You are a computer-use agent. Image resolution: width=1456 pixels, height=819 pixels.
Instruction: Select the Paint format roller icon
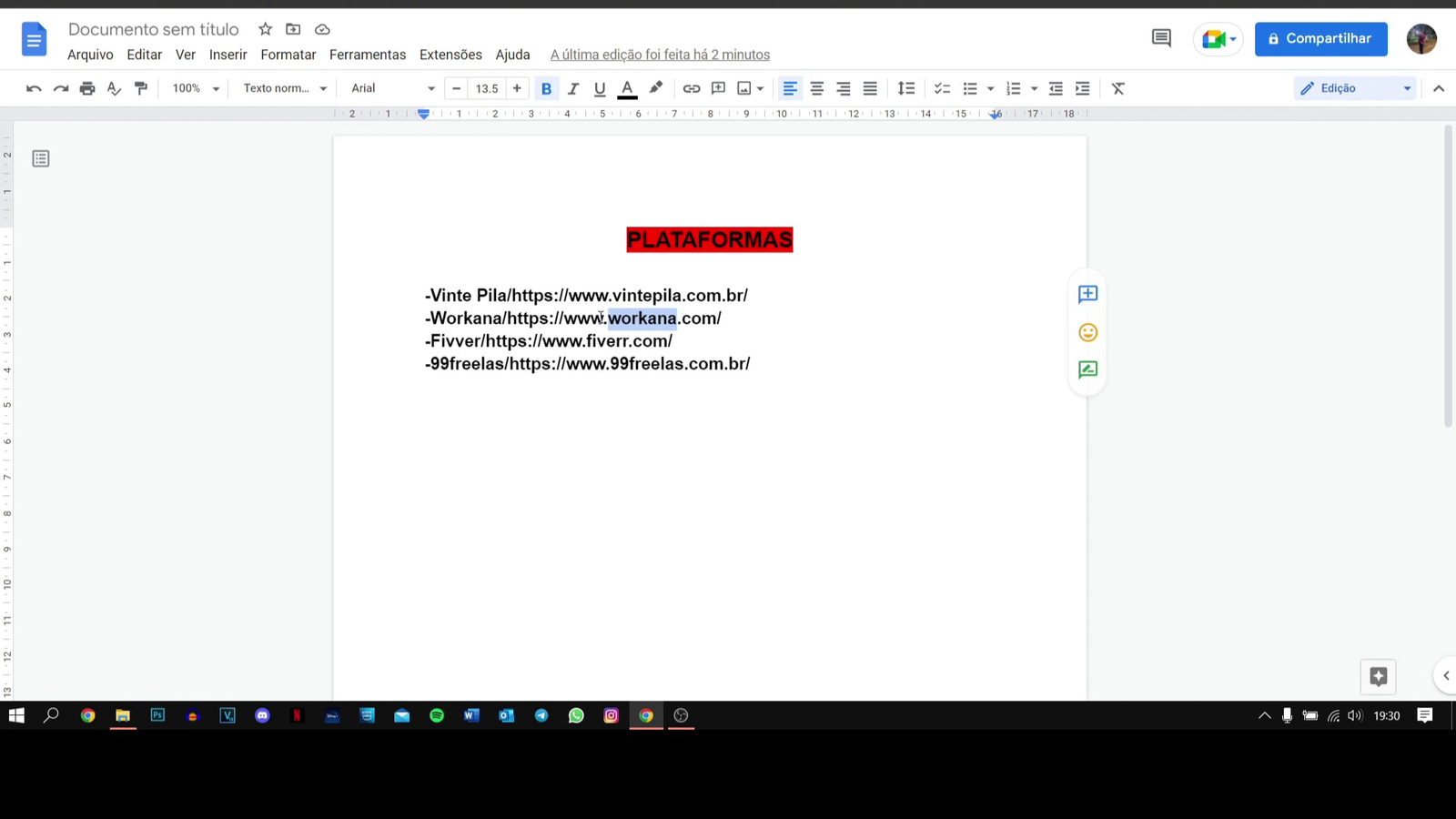click(x=141, y=88)
